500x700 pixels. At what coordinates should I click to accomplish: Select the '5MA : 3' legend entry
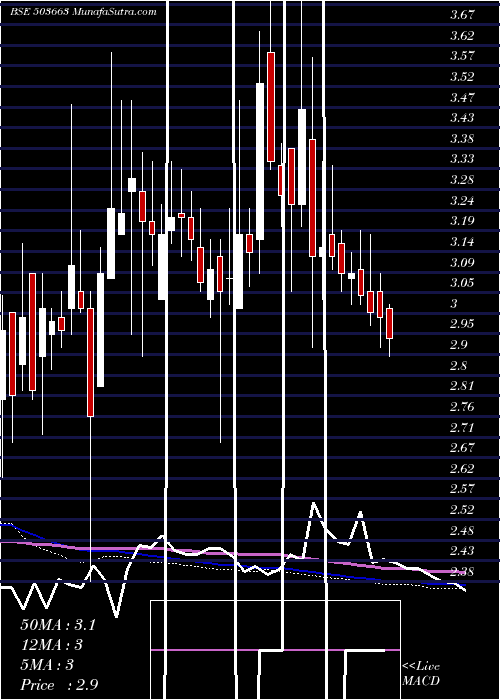(x=47, y=665)
